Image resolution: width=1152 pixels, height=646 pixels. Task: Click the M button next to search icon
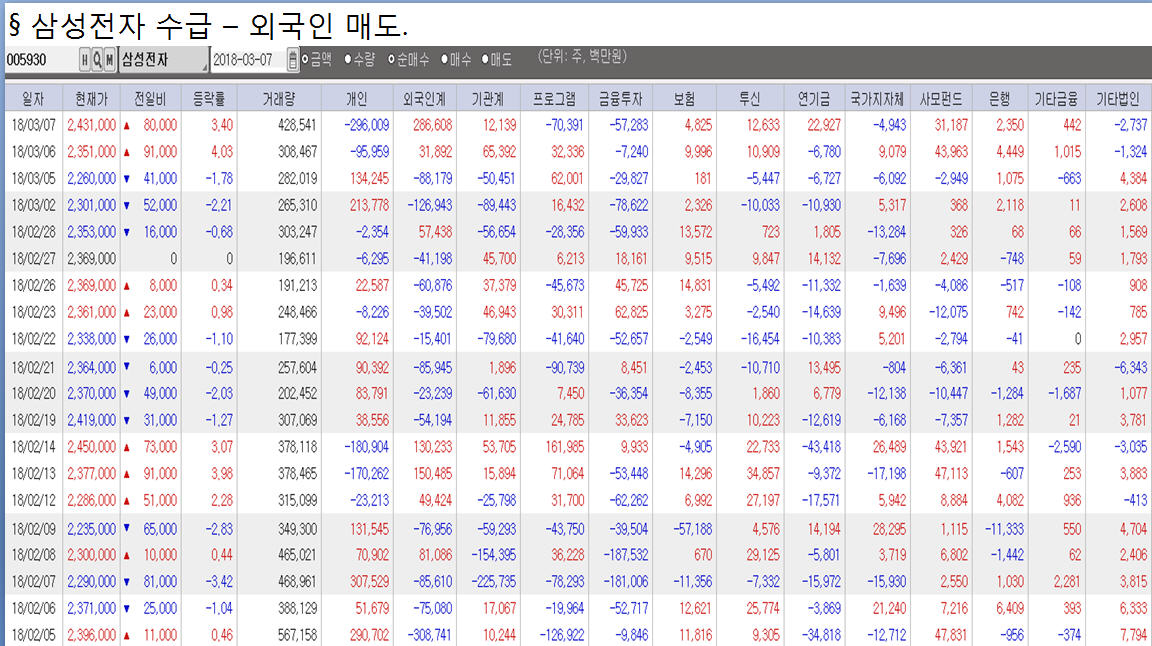109,60
